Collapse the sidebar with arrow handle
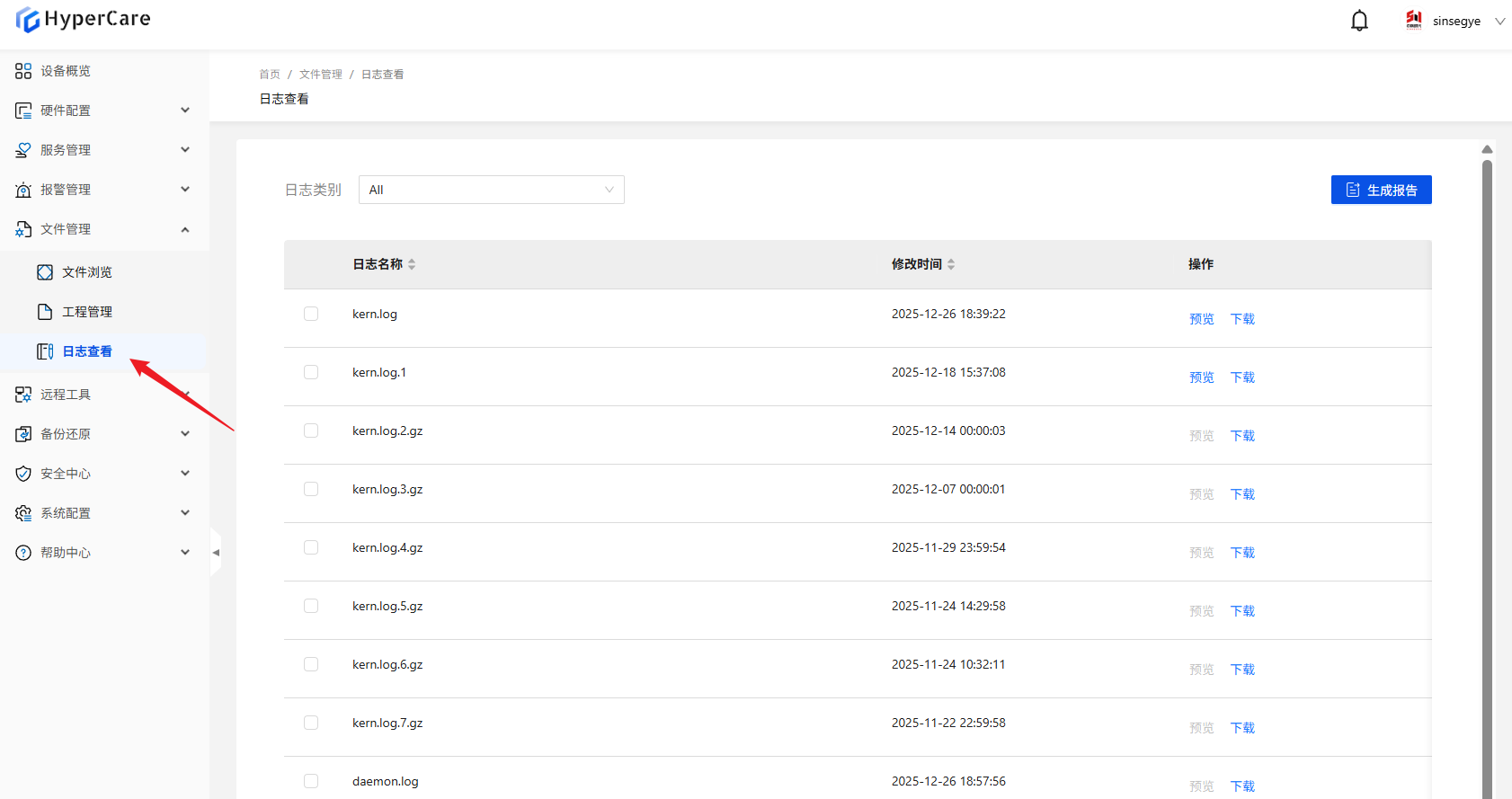 [x=216, y=553]
